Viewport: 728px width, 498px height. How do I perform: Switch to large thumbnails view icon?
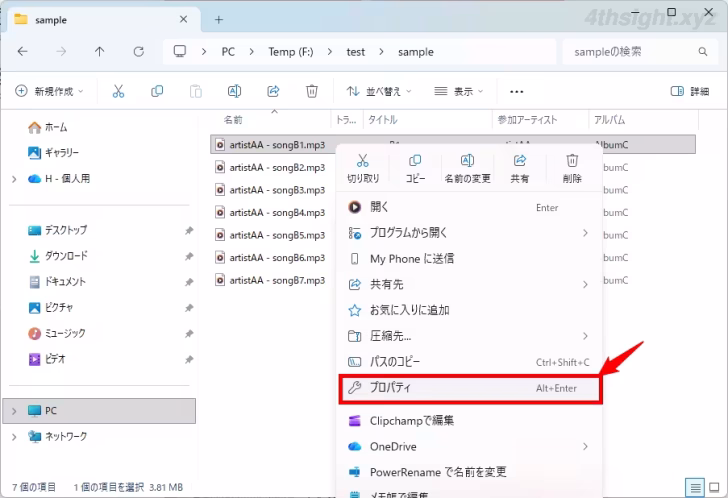(x=715, y=488)
